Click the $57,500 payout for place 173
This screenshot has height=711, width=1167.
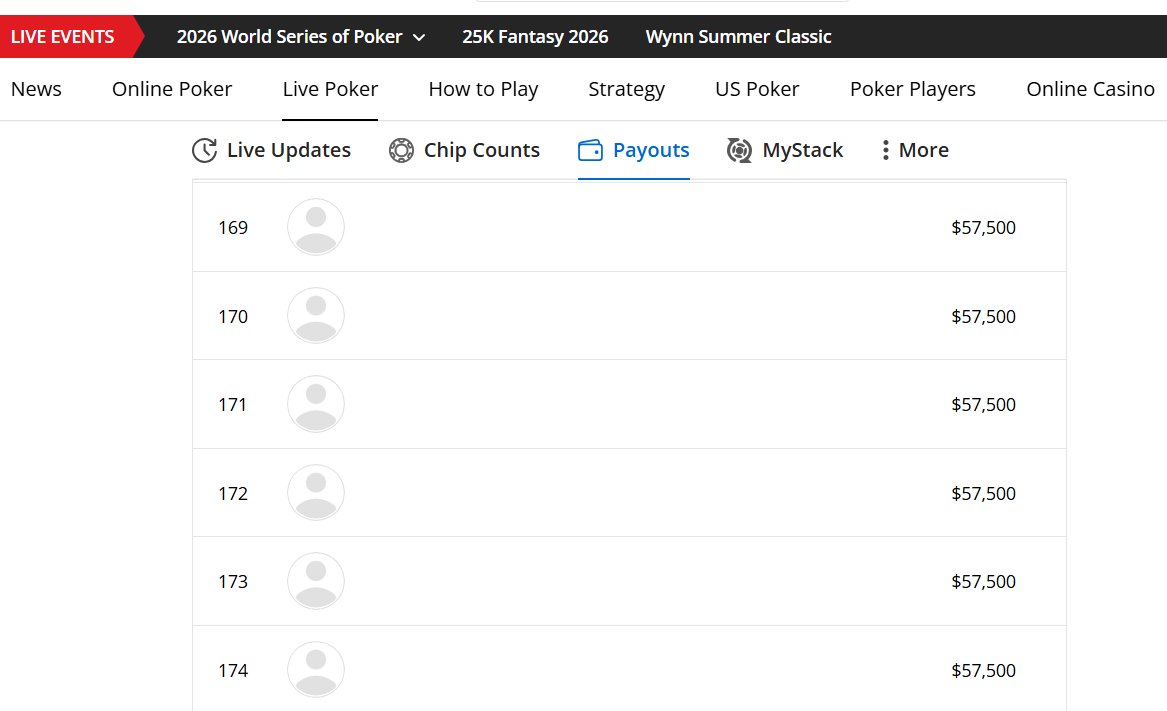coord(983,581)
